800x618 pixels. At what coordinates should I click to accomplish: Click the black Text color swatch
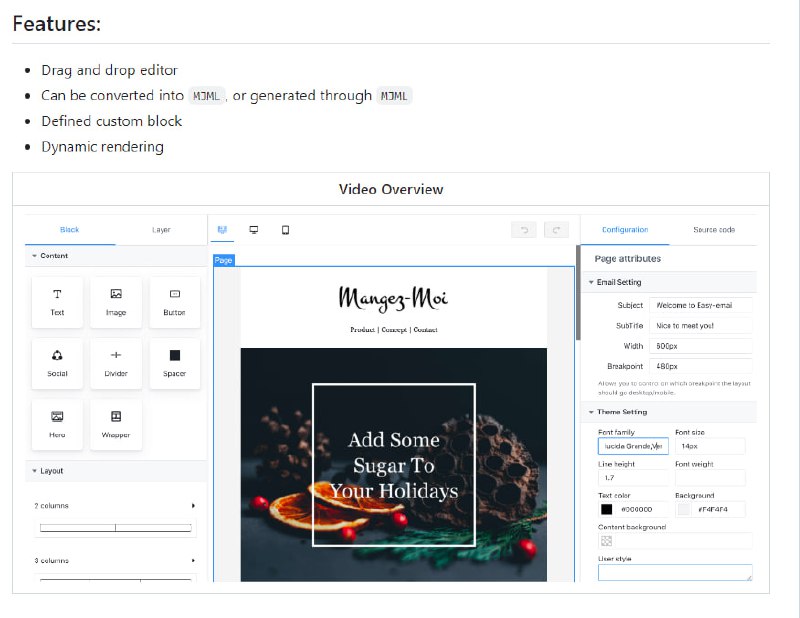(x=606, y=509)
